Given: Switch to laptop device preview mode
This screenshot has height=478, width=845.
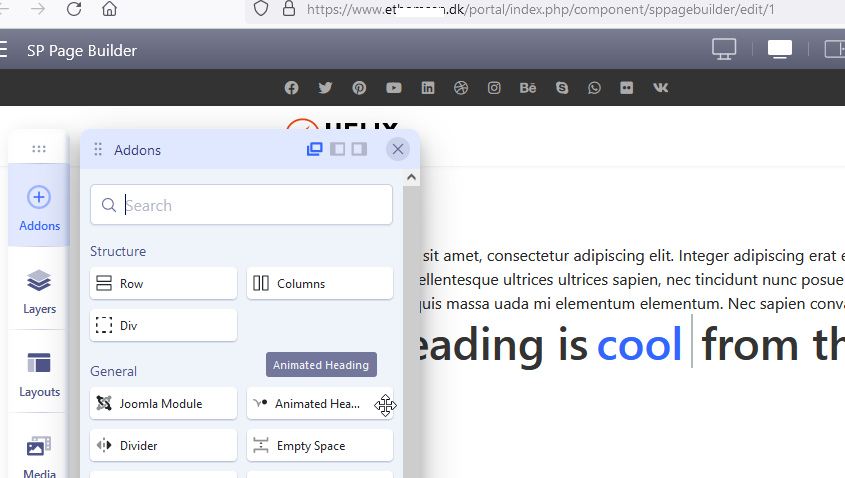Looking at the screenshot, I should (780, 49).
